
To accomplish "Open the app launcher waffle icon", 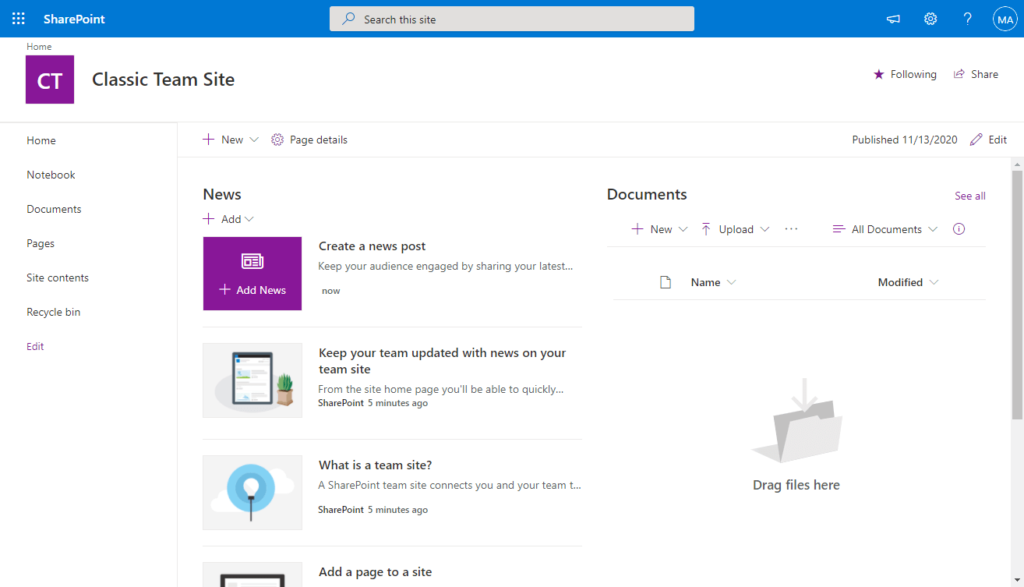I will click(x=18, y=19).
